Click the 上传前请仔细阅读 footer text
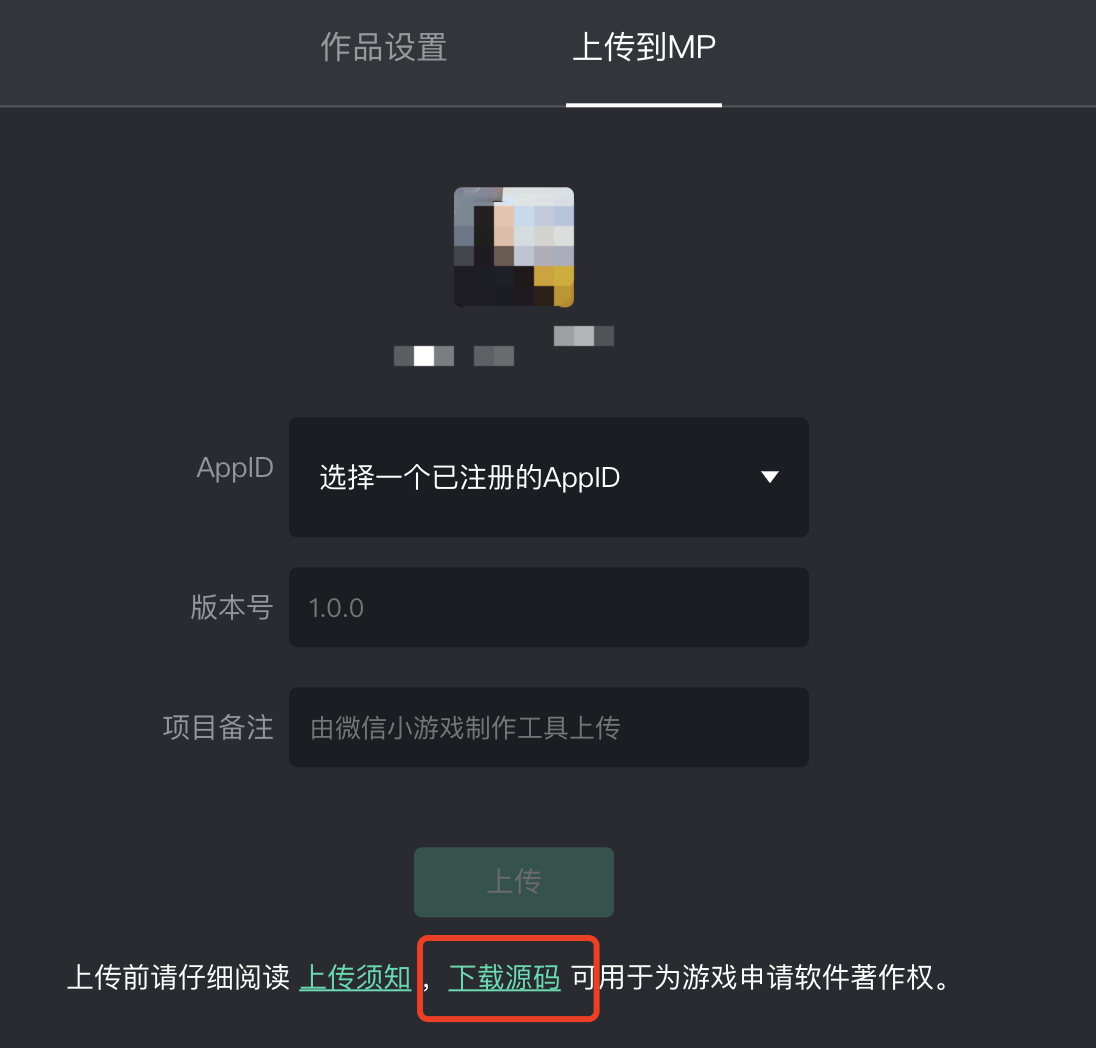Viewport: 1096px width, 1048px height. (x=178, y=977)
